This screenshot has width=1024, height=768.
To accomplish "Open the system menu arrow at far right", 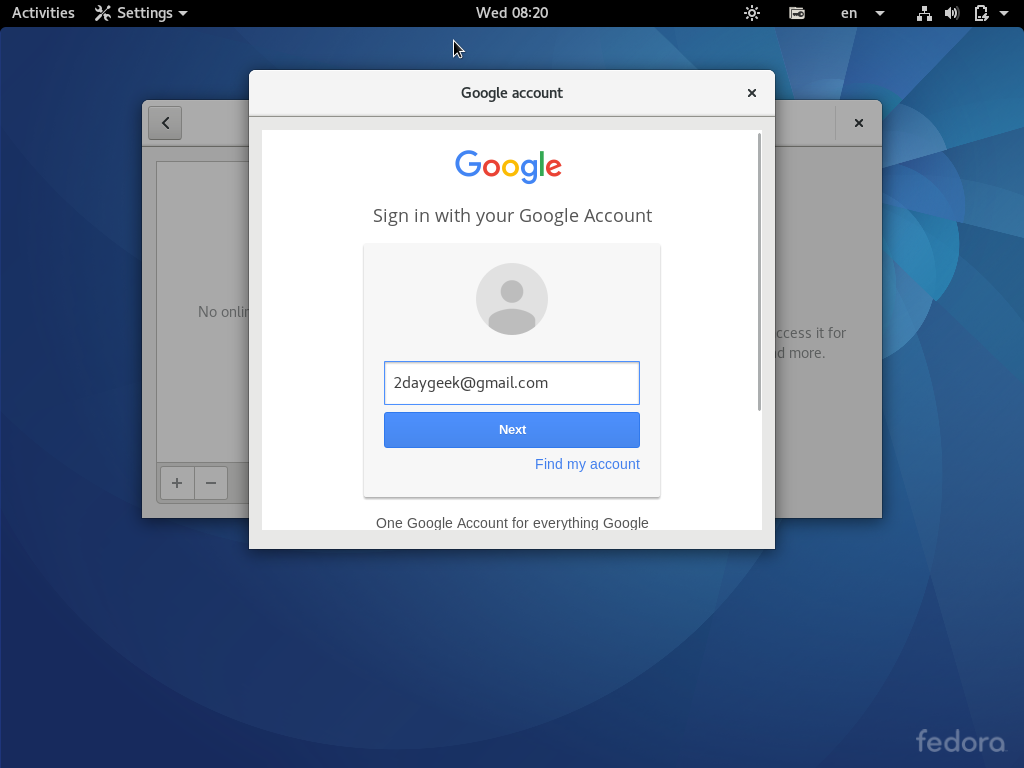I will click(1004, 13).
